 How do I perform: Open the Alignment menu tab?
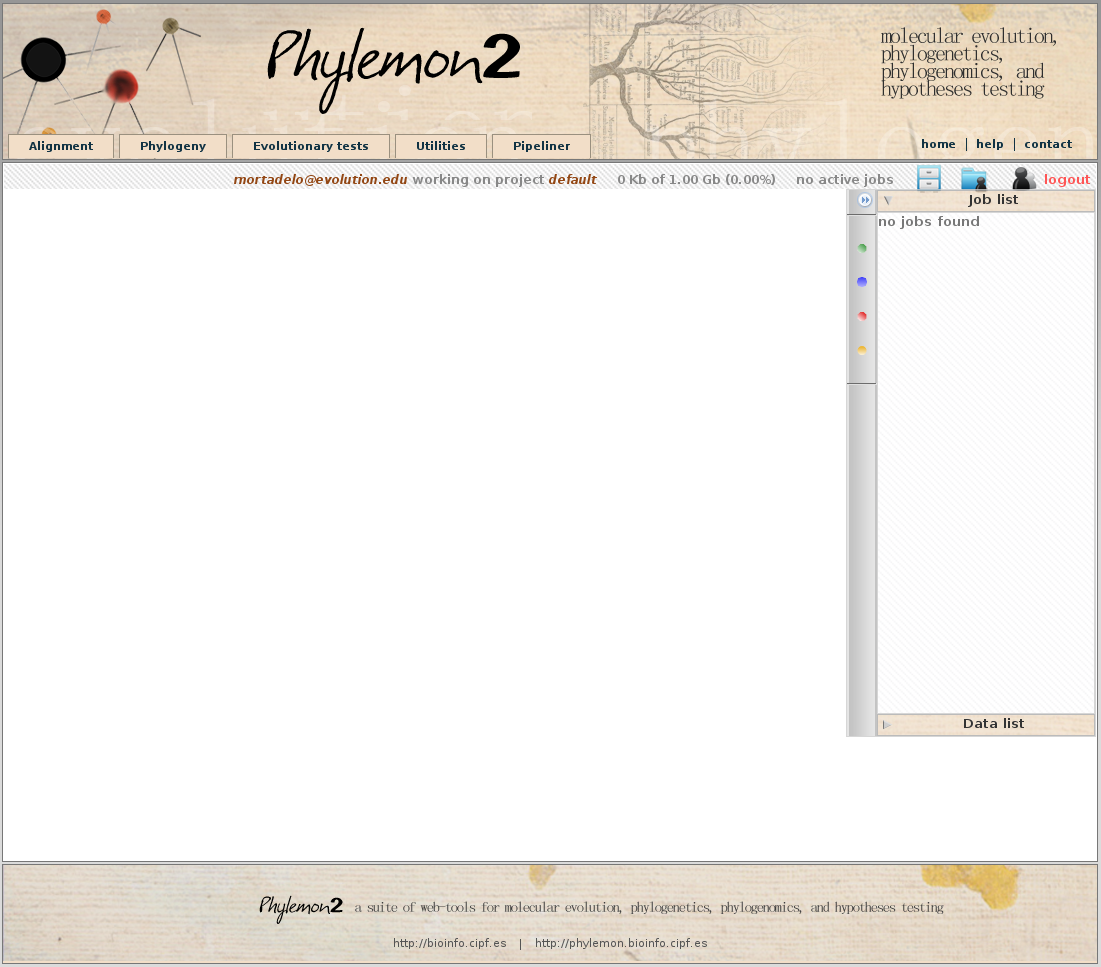[x=61, y=146]
